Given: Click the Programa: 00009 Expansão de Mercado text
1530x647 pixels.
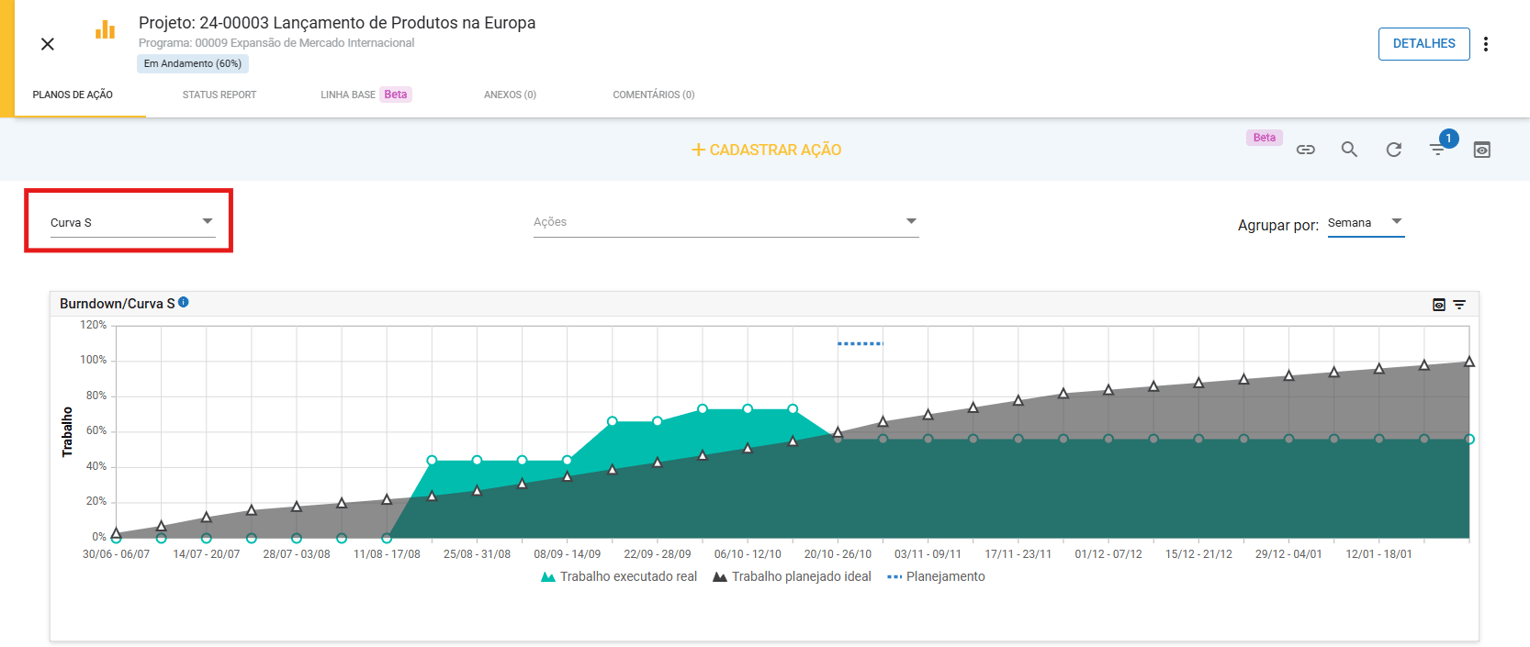Looking at the screenshot, I should (x=277, y=43).
